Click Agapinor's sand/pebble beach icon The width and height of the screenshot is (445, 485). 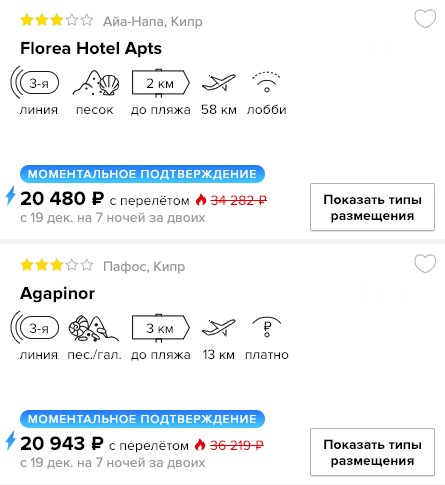pyautogui.click(x=93, y=328)
